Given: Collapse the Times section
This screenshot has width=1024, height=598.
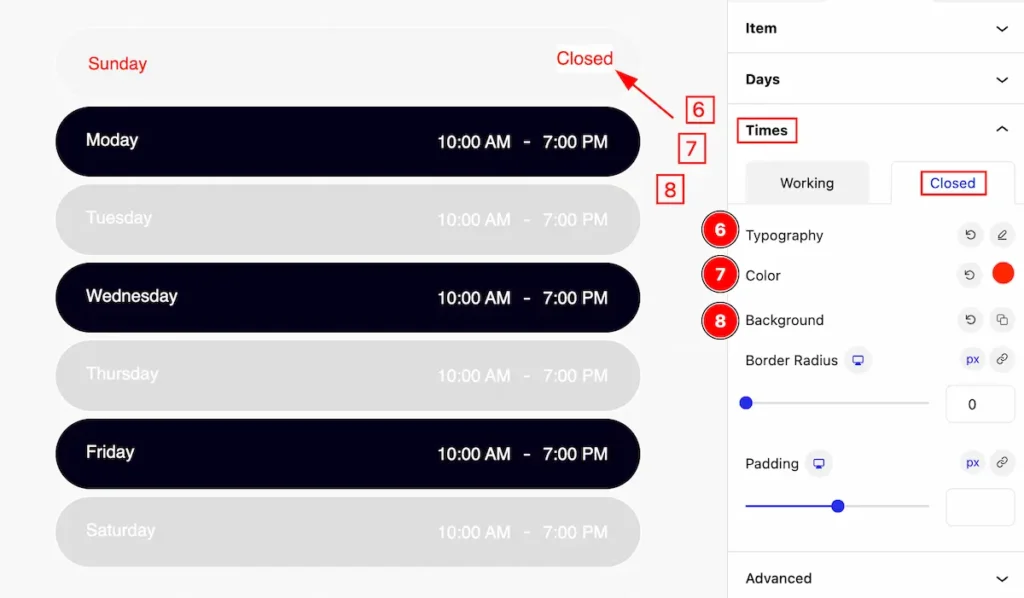Looking at the screenshot, I should click(x=876, y=130).
